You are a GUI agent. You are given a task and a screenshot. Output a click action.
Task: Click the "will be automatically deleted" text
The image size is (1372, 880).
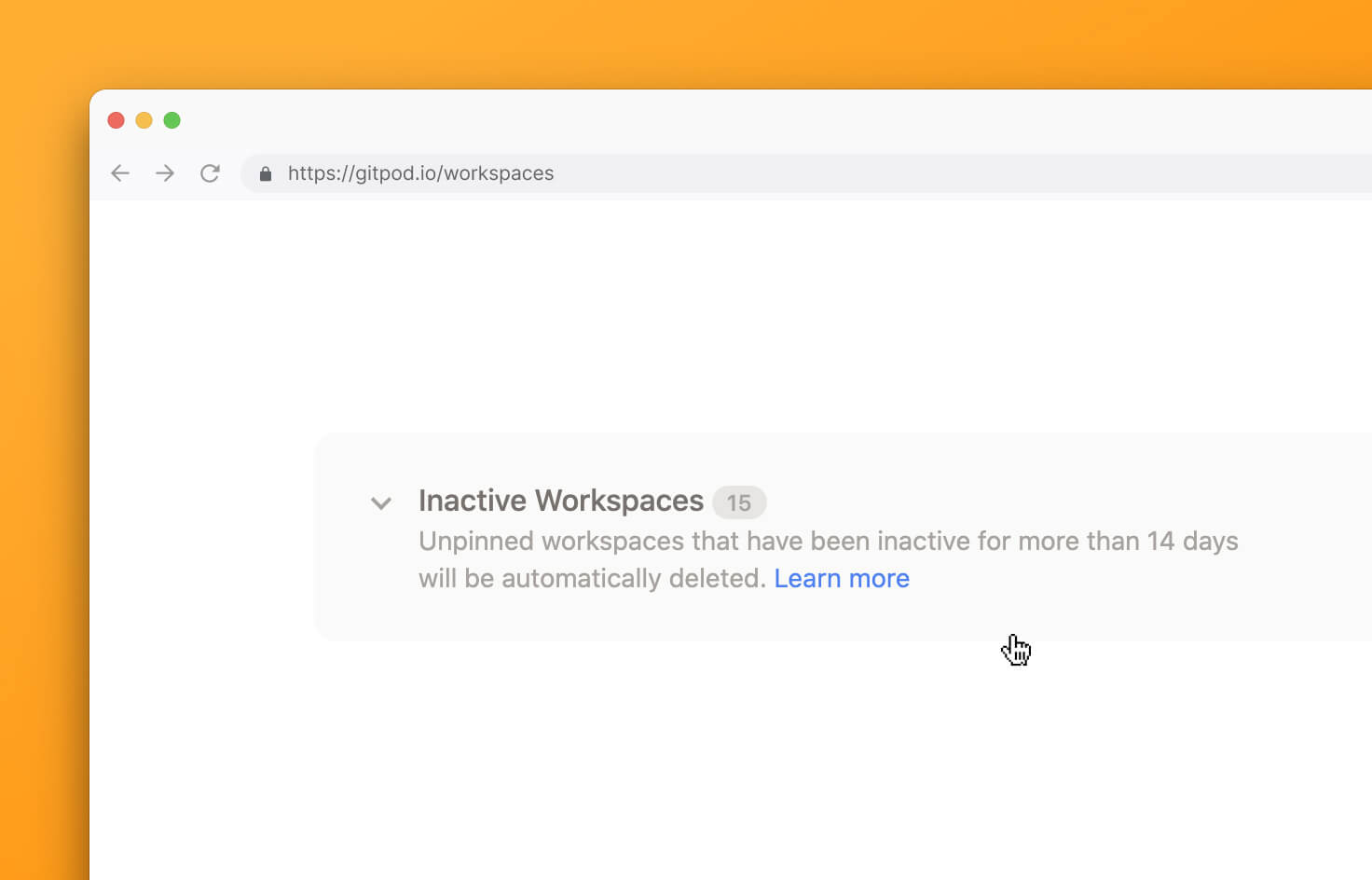591,579
